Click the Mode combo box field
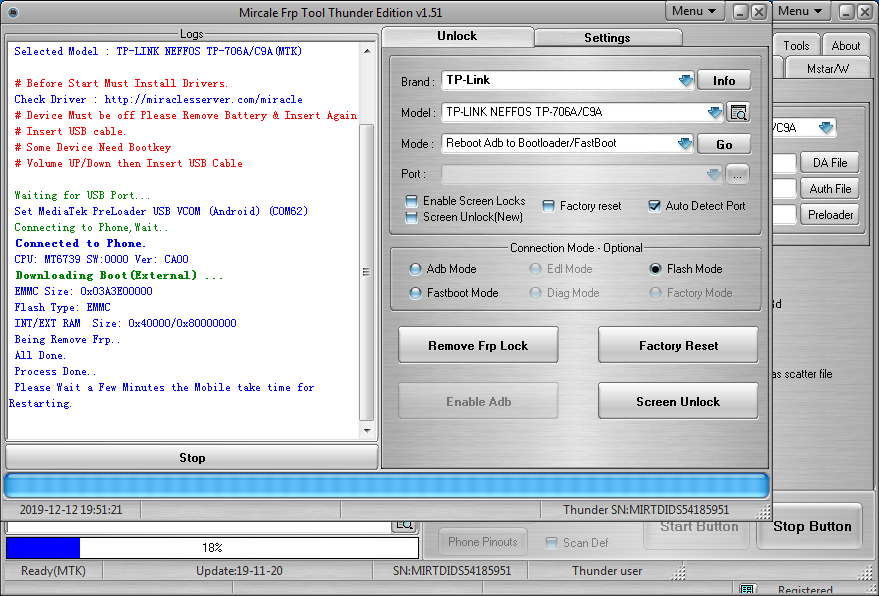Image resolution: width=879 pixels, height=596 pixels. pos(567,144)
